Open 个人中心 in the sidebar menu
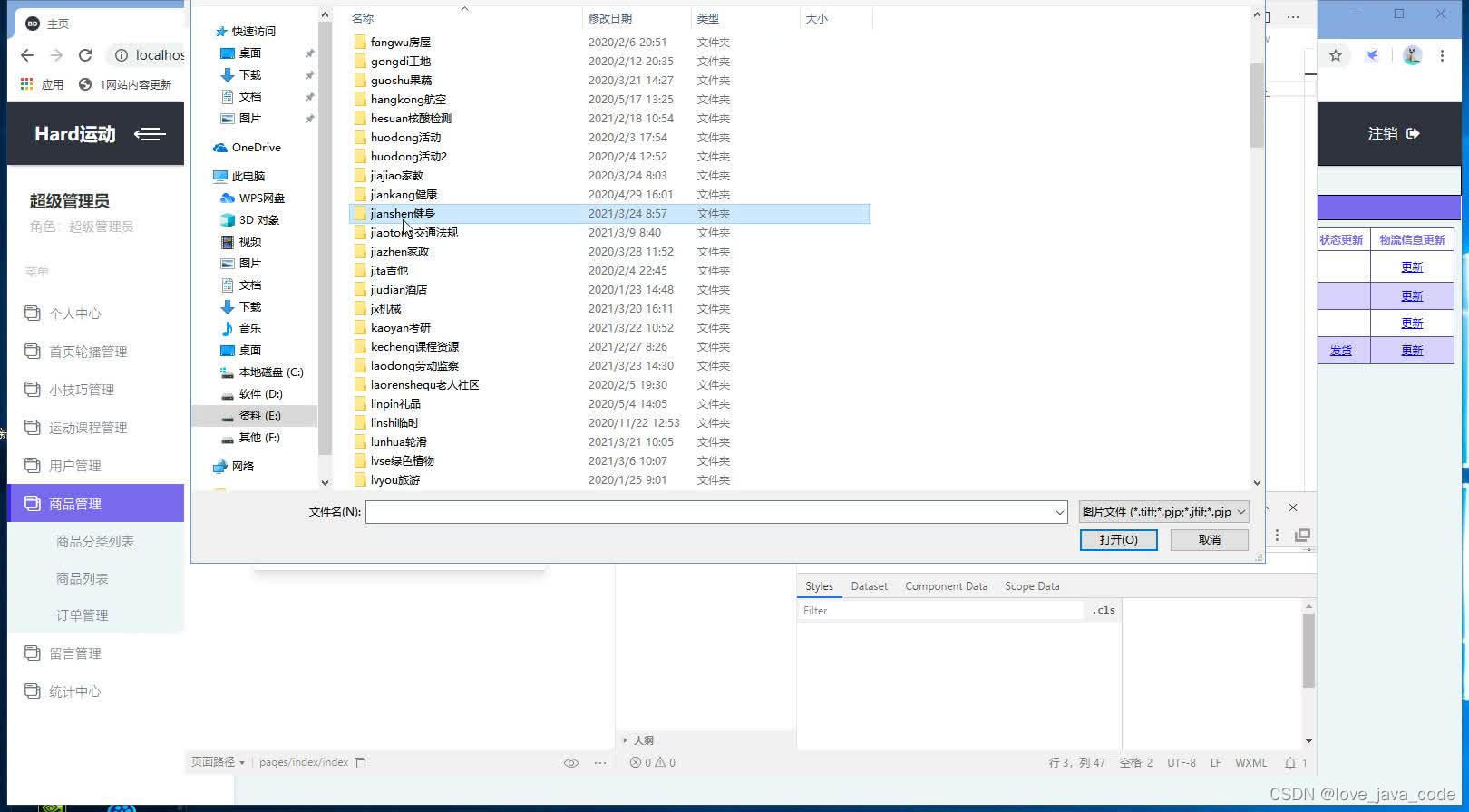Viewport: 1469px width, 812px height. 74,314
